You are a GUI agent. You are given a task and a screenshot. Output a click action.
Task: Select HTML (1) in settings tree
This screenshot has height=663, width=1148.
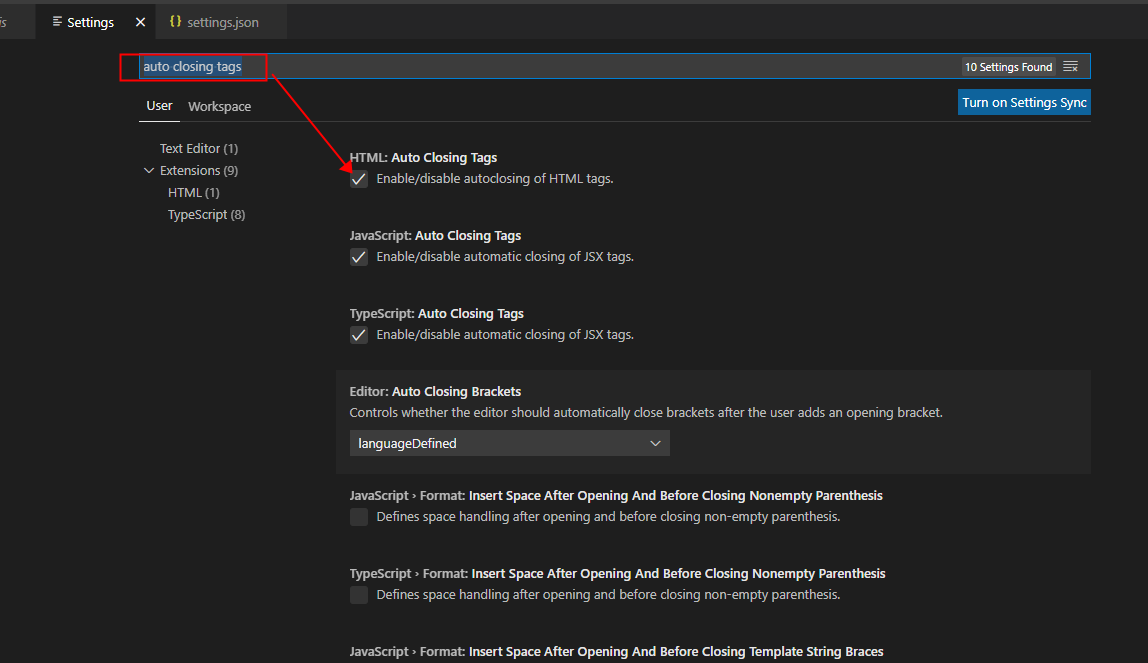click(193, 192)
